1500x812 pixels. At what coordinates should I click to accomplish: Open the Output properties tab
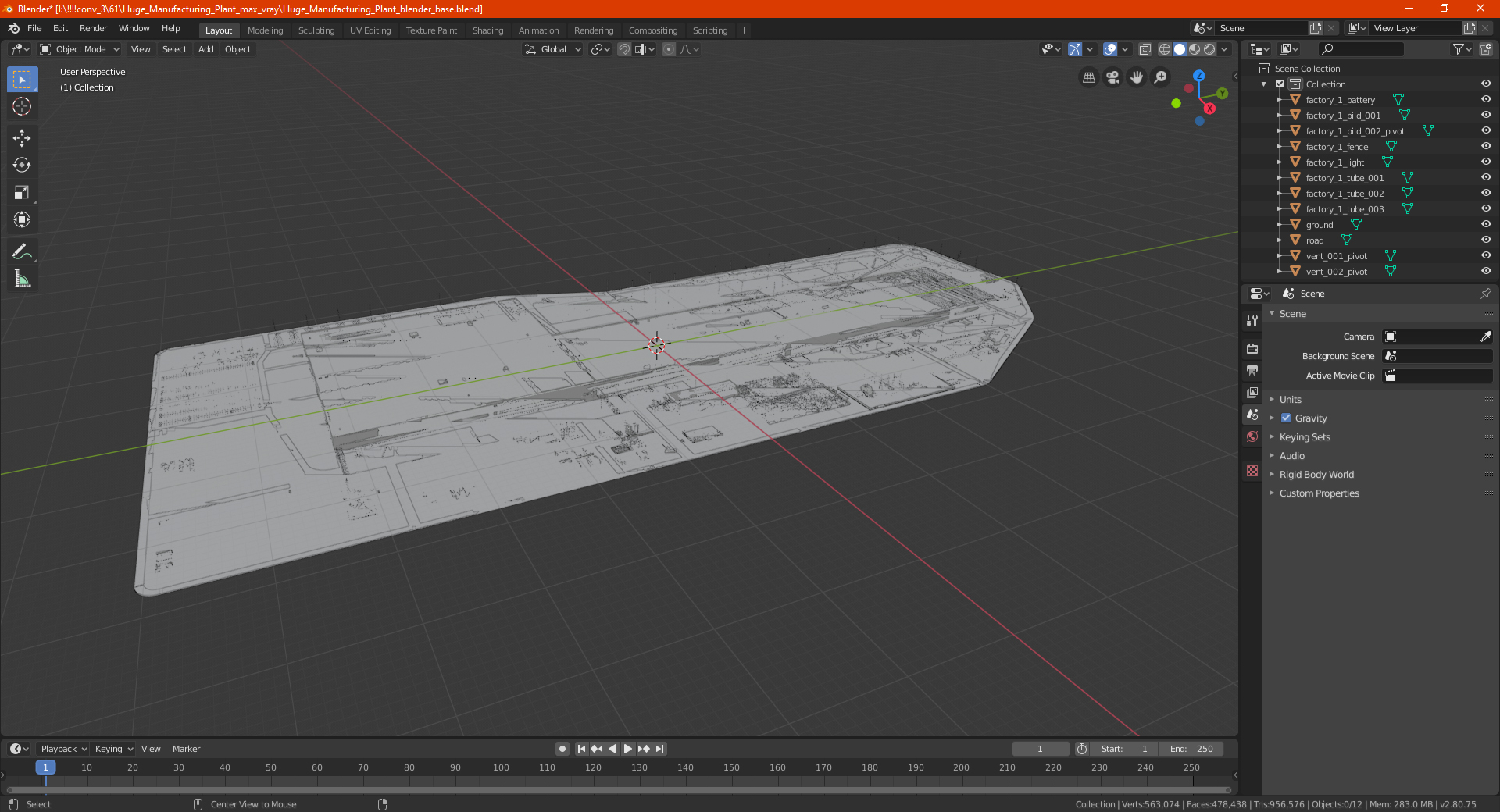coord(1252,370)
